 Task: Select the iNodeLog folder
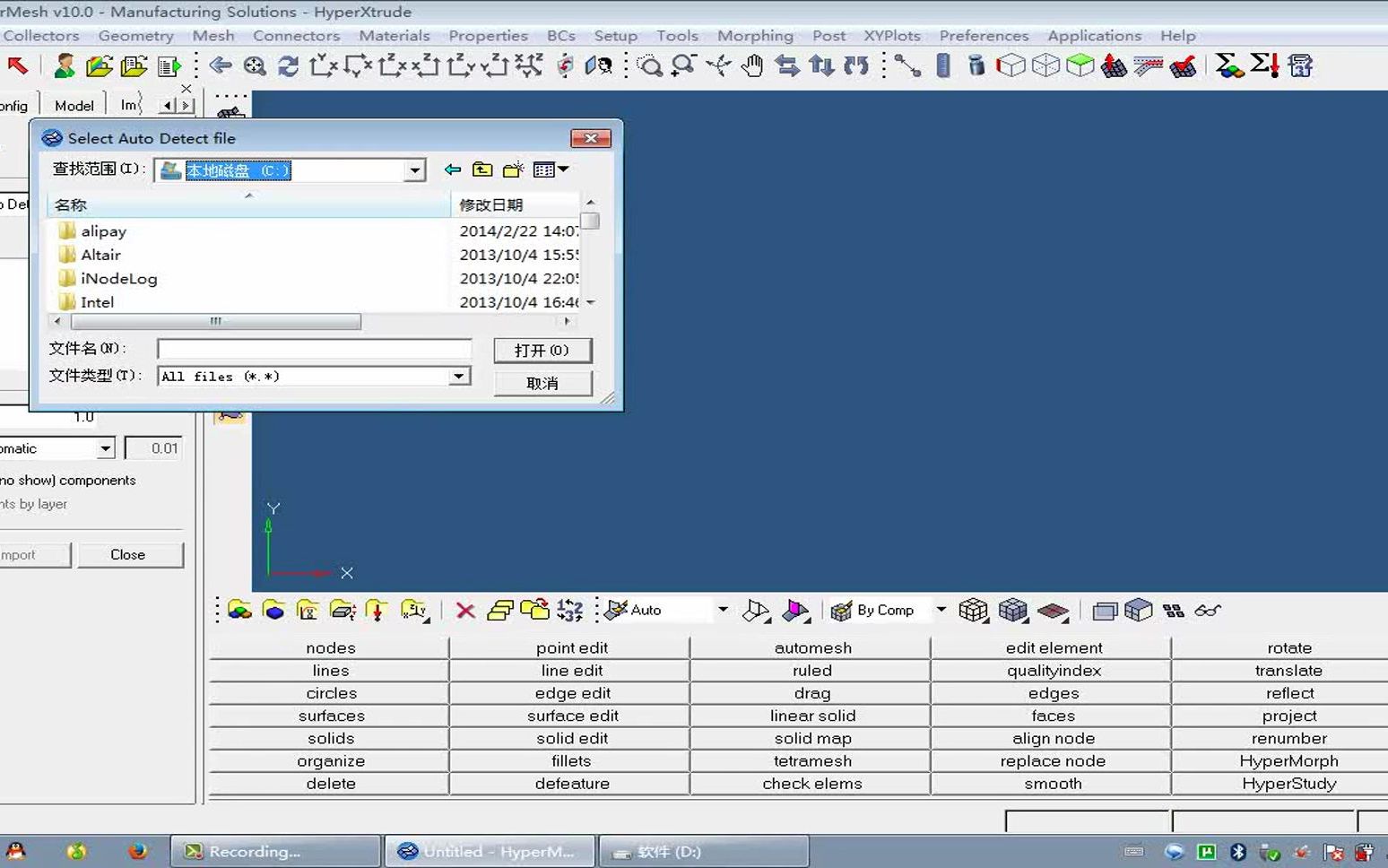118,279
